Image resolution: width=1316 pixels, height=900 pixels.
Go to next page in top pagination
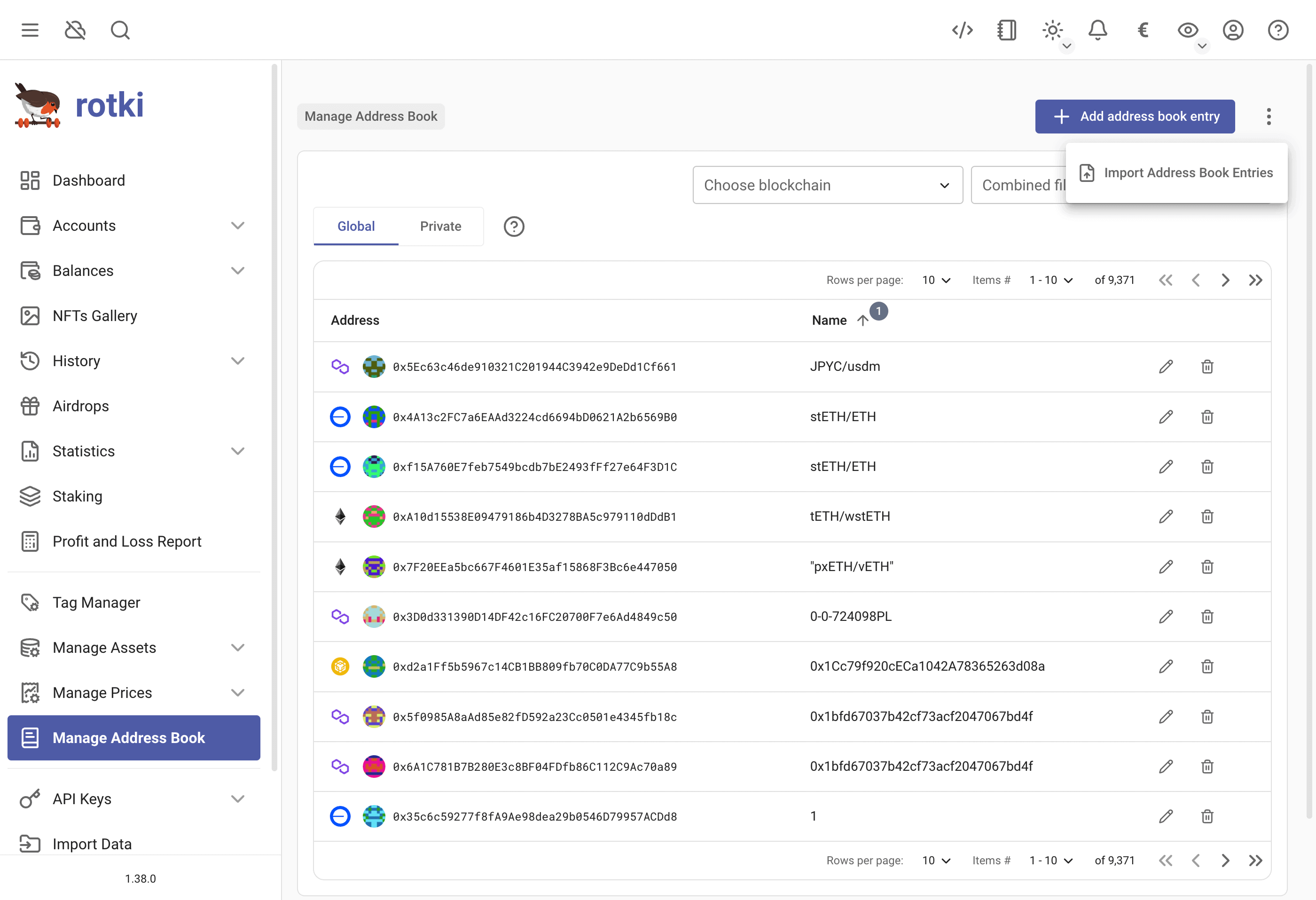pyautogui.click(x=1225, y=281)
